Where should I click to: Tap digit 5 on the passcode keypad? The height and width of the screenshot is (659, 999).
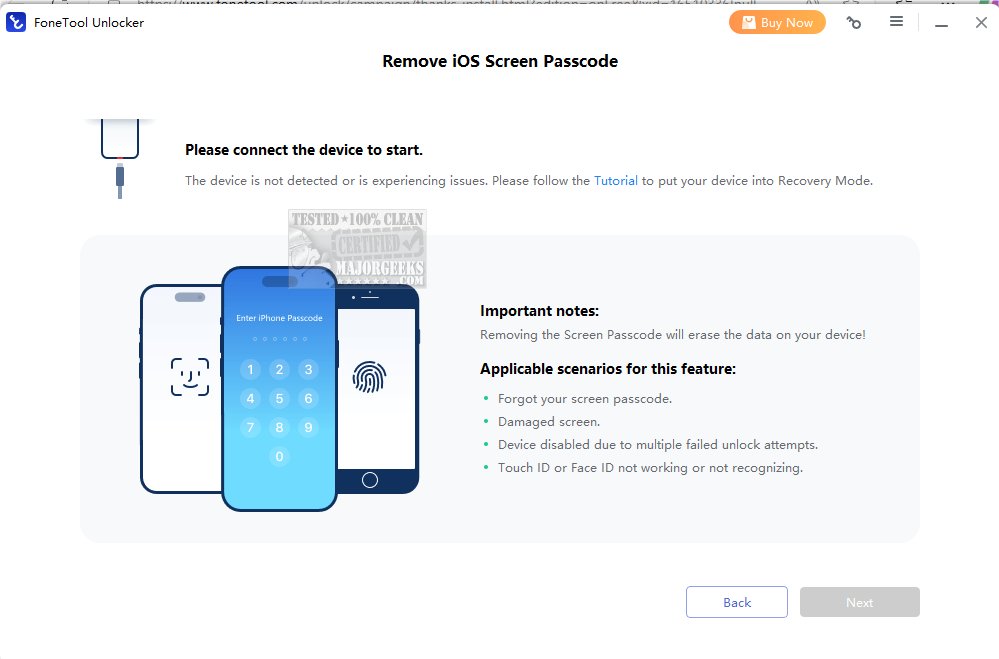279,398
